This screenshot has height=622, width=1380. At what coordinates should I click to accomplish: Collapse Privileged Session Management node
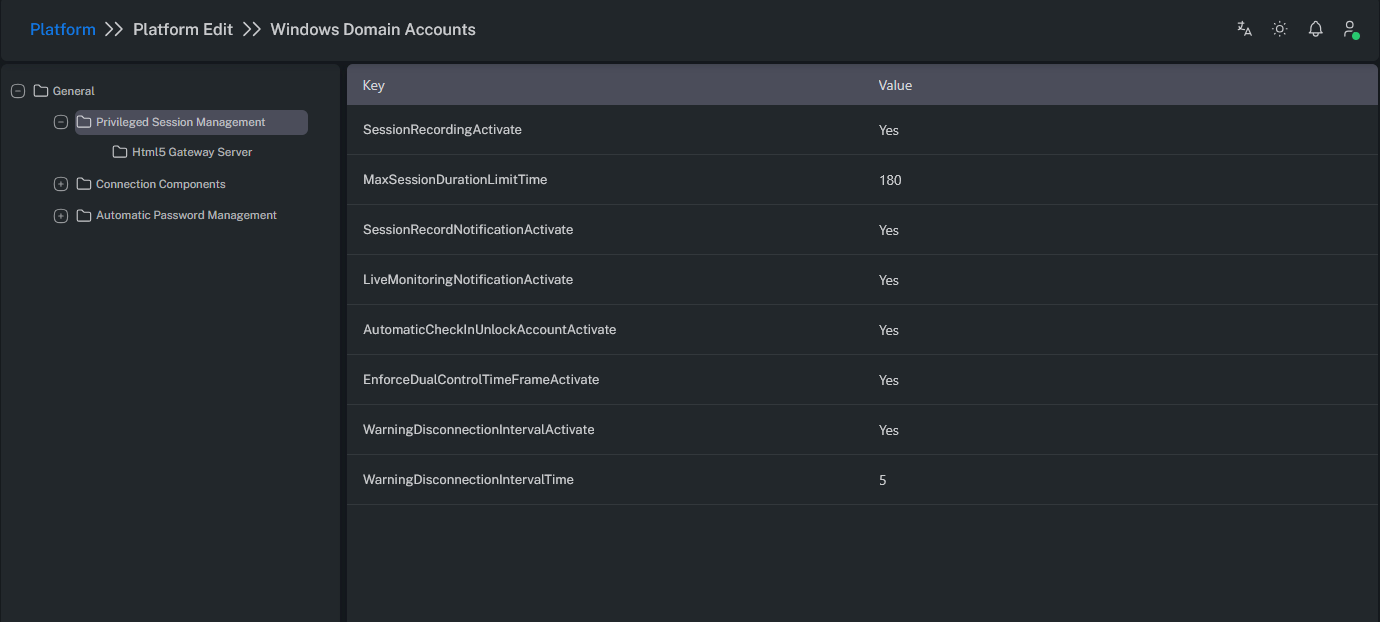tap(61, 122)
